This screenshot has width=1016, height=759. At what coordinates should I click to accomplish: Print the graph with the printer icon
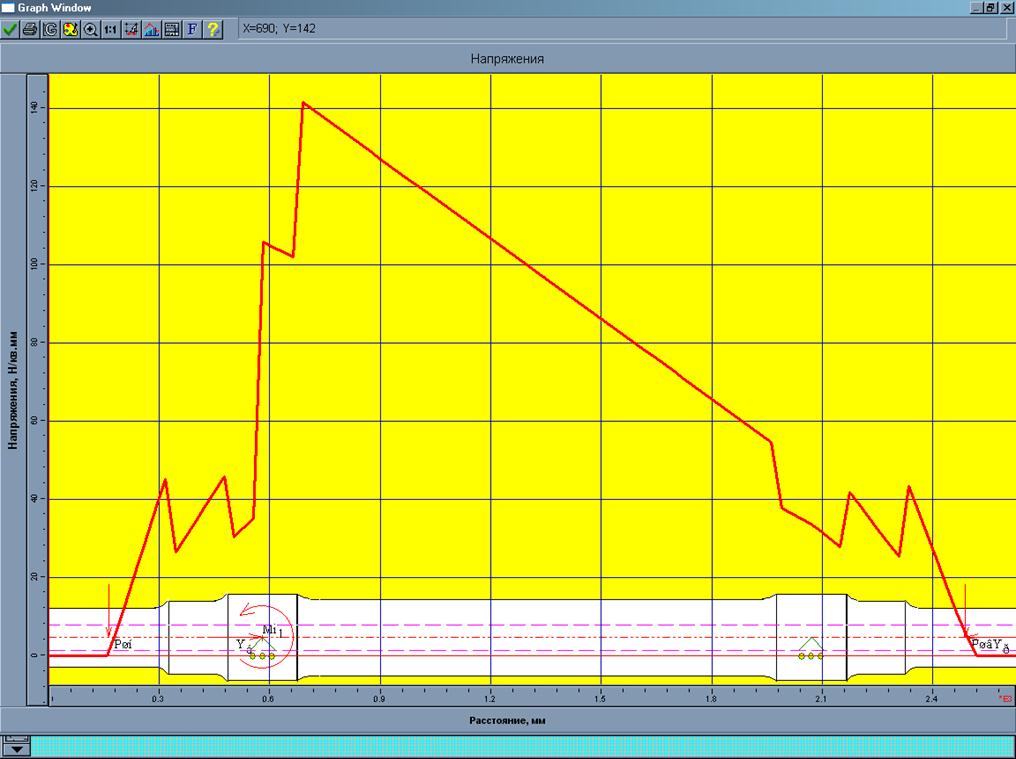(30, 29)
